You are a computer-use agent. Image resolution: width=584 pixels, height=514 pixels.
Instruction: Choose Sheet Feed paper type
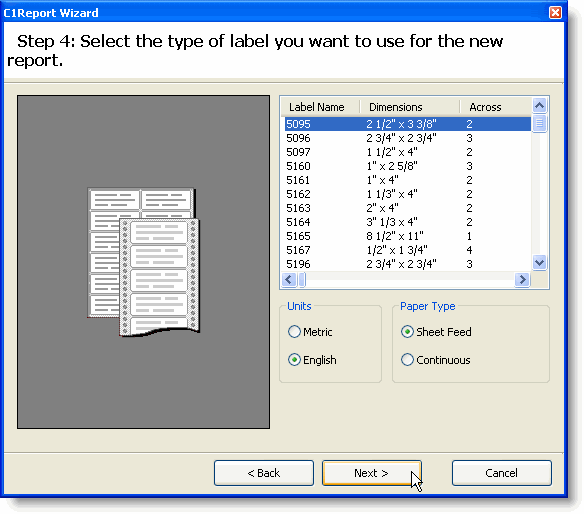pyautogui.click(x=436, y=331)
